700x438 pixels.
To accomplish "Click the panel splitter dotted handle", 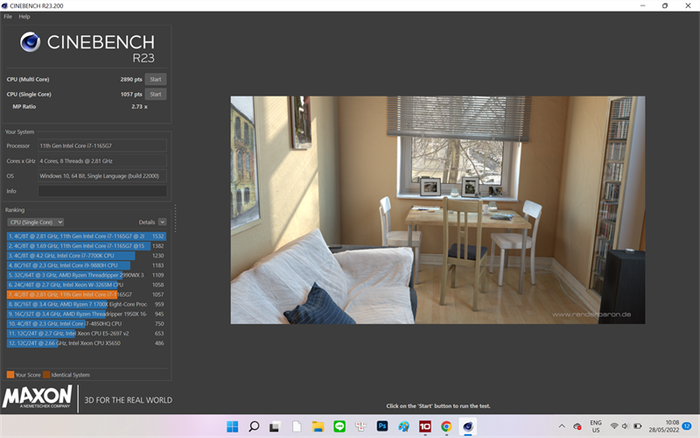I will coord(175,219).
